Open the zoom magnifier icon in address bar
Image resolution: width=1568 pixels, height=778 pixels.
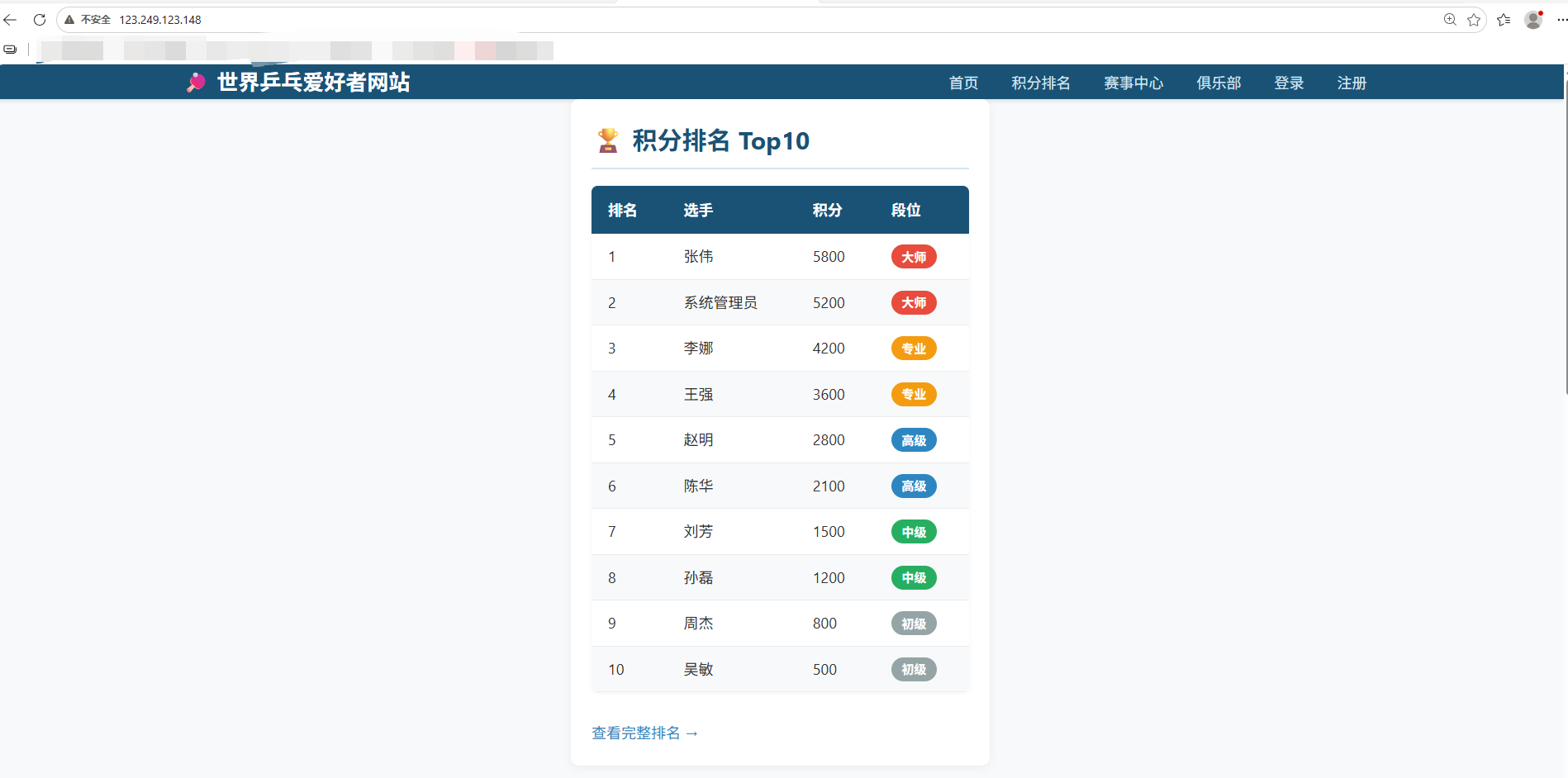tap(1450, 20)
